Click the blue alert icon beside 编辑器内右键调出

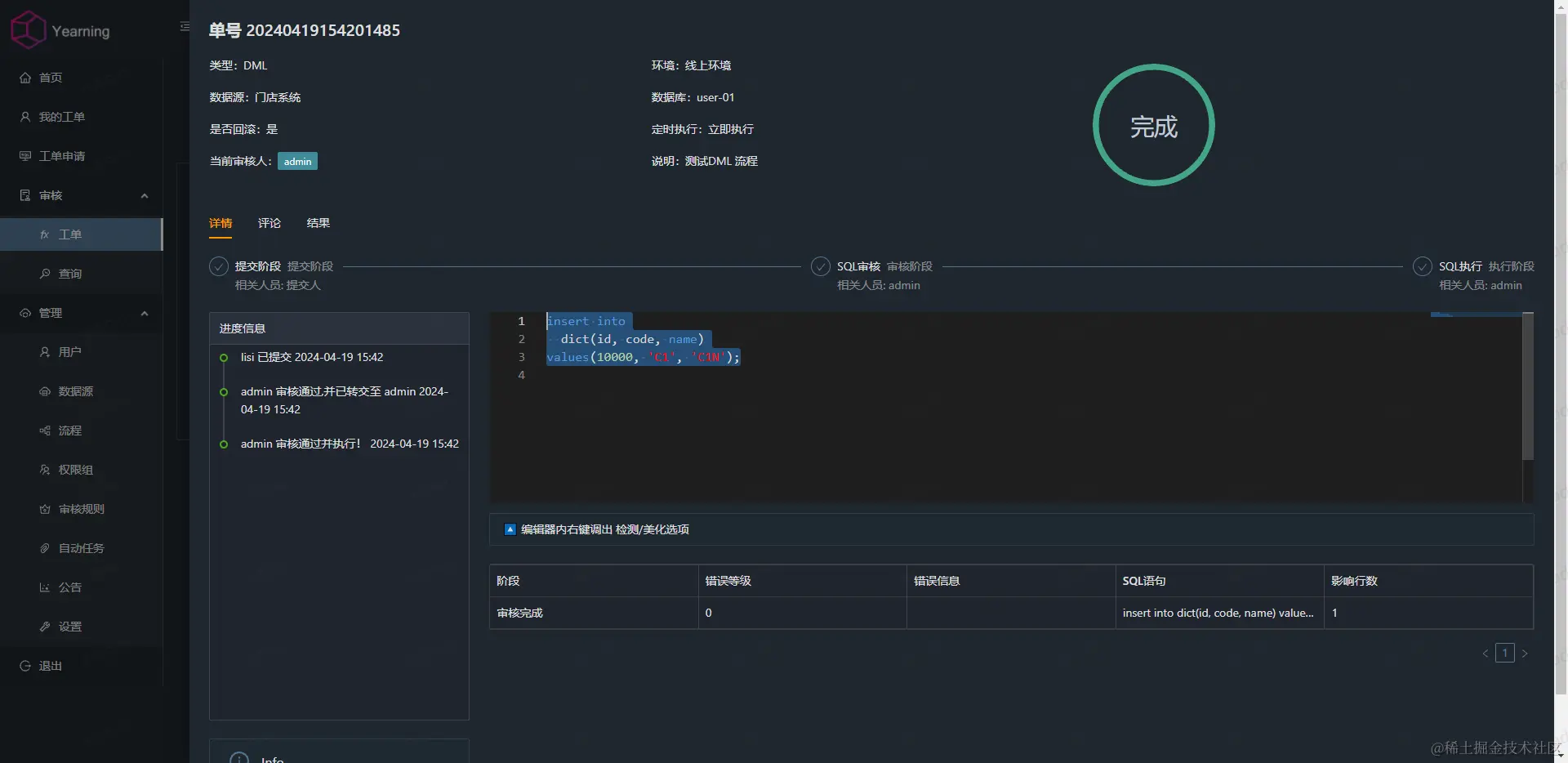pos(510,529)
